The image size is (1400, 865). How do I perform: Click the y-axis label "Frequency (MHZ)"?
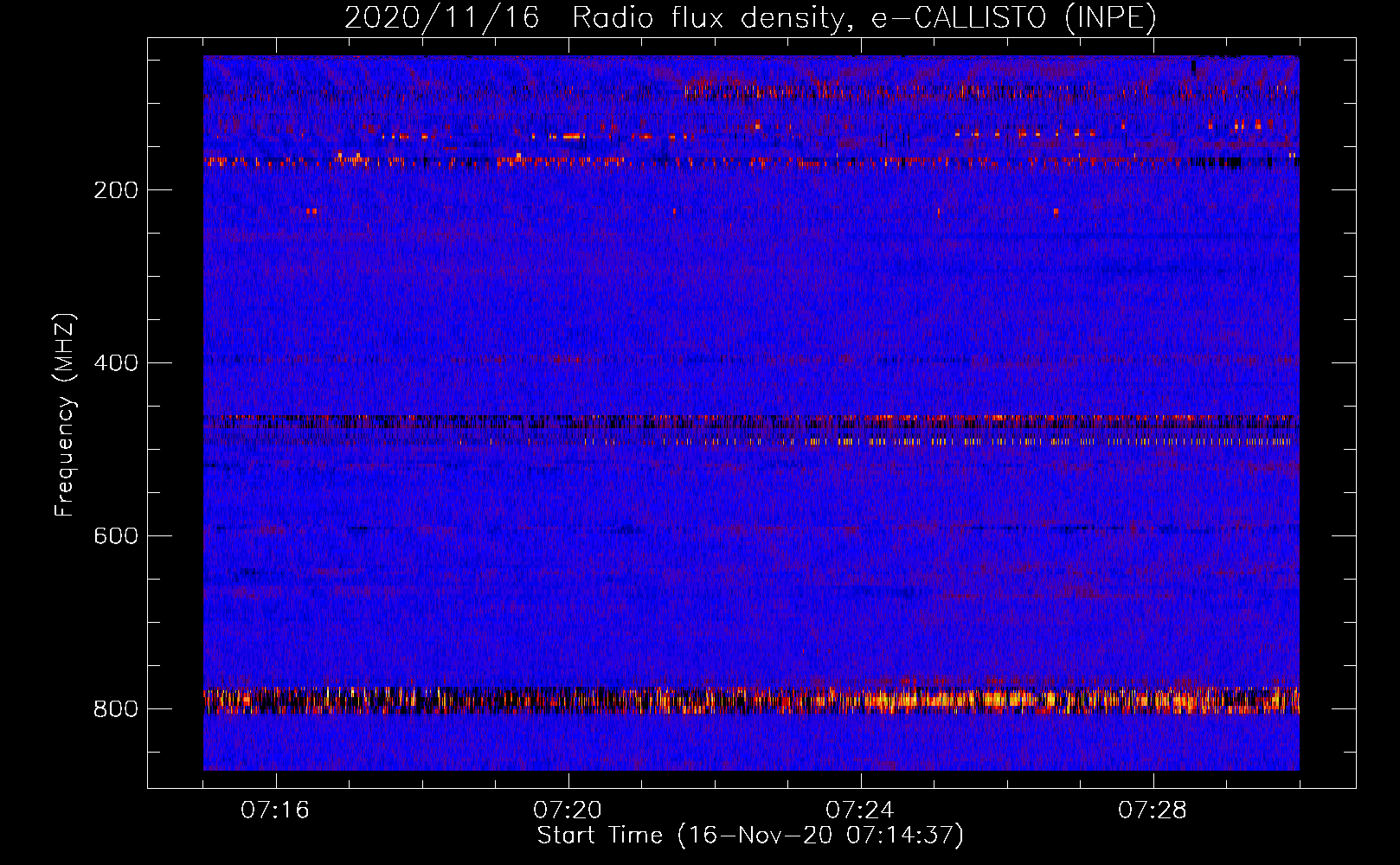[65, 415]
